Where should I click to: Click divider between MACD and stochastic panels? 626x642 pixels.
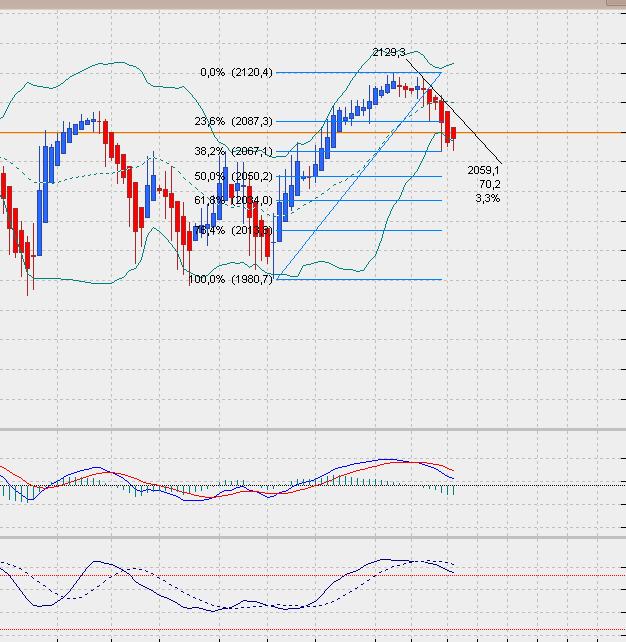pyautogui.click(x=313, y=538)
